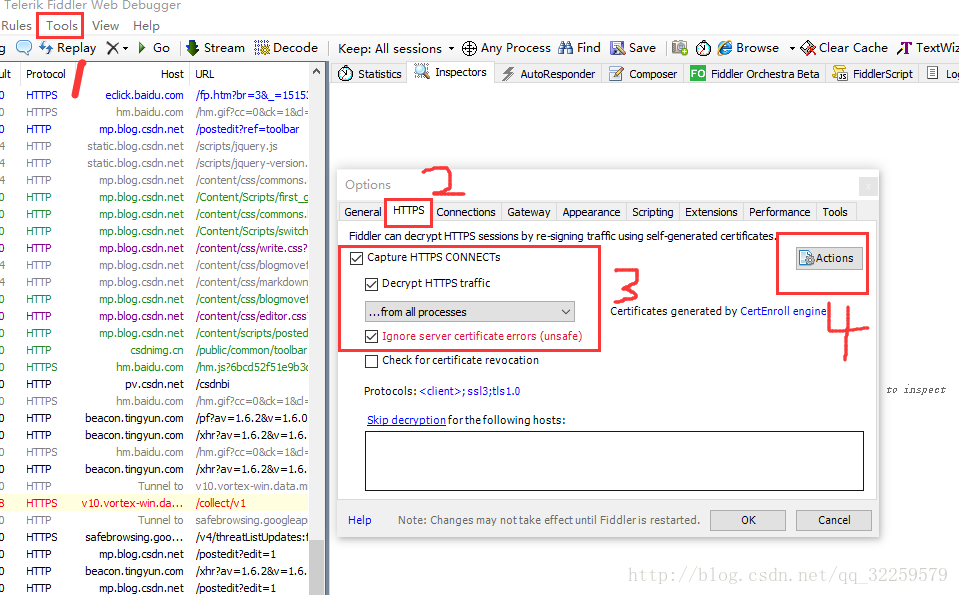The image size is (959, 595).
Task: Open the Composer tab
Action: (x=643, y=74)
